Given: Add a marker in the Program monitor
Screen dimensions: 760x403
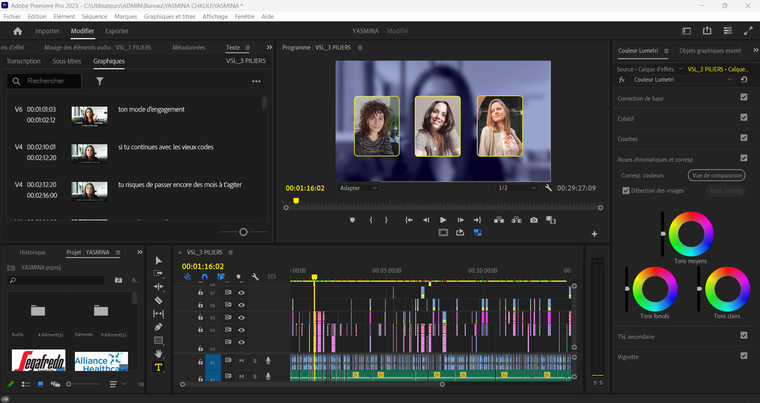Looking at the screenshot, I should pos(352,219).
